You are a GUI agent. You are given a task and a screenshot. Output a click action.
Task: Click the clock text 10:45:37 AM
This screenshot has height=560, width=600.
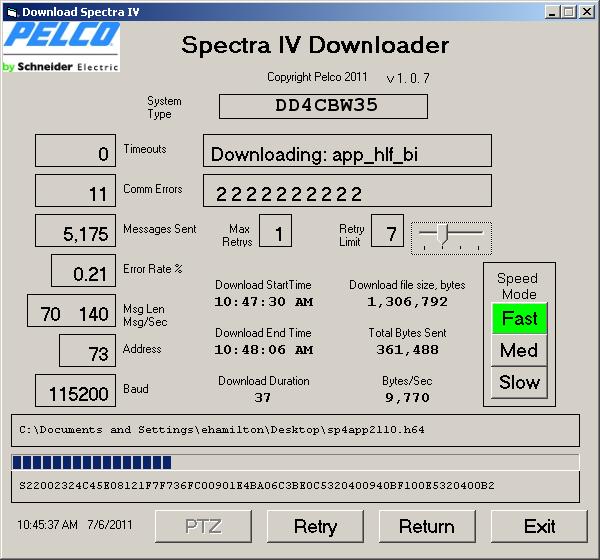click(47, 524)
